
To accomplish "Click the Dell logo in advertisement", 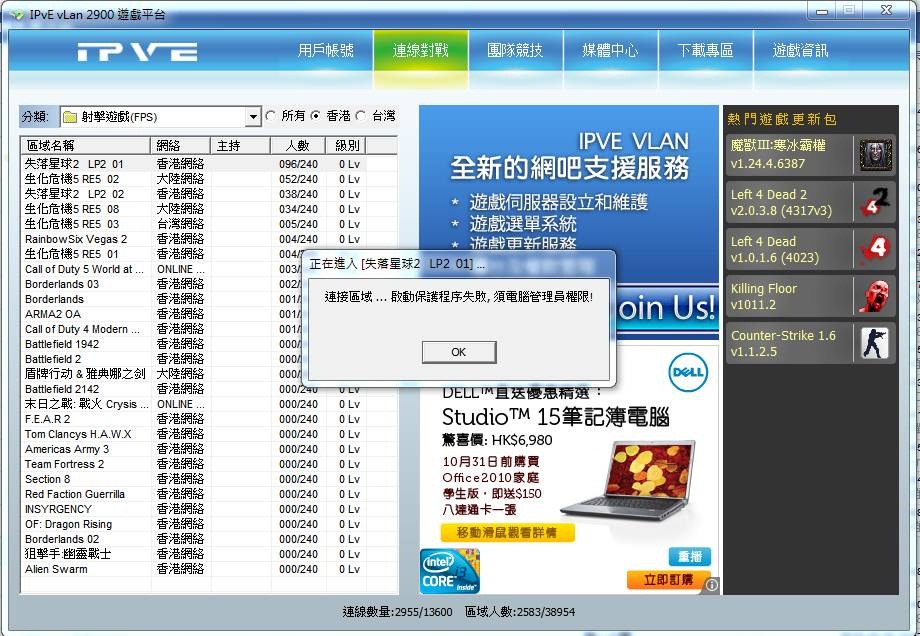I will pyautogui.click(x=688, y=372).
